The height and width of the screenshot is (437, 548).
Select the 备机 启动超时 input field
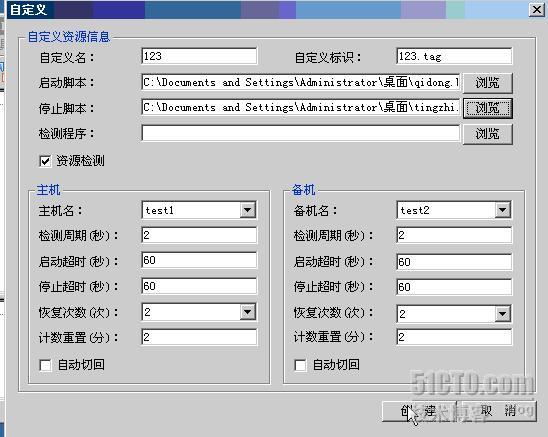click(454, 262)
